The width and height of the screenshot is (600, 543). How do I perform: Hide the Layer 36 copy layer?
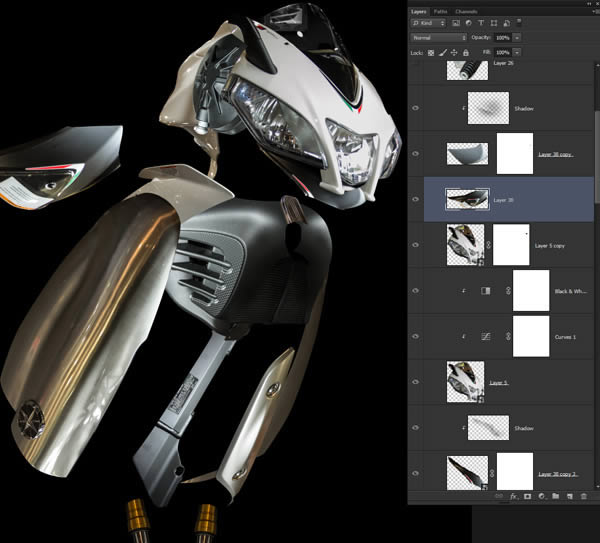pyautogui.click(x=416, y=154)
